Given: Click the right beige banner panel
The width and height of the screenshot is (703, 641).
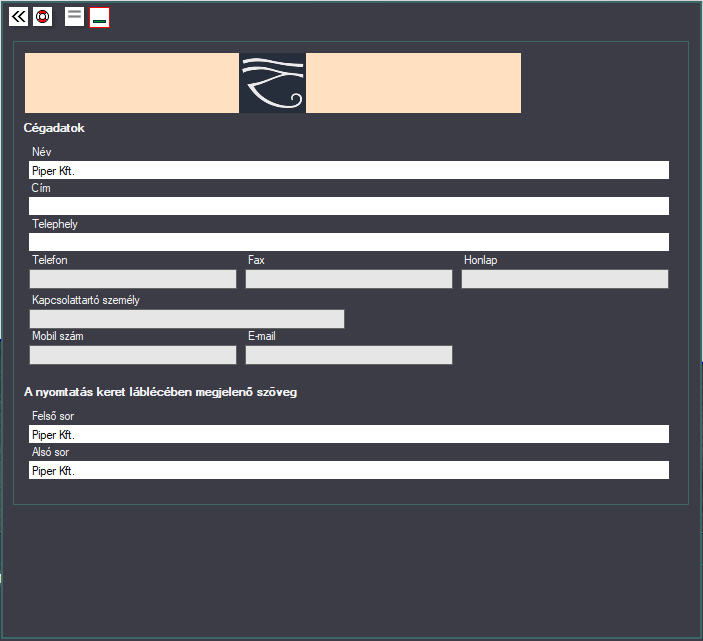Looking at the screenshot, I should pos(413,83).
